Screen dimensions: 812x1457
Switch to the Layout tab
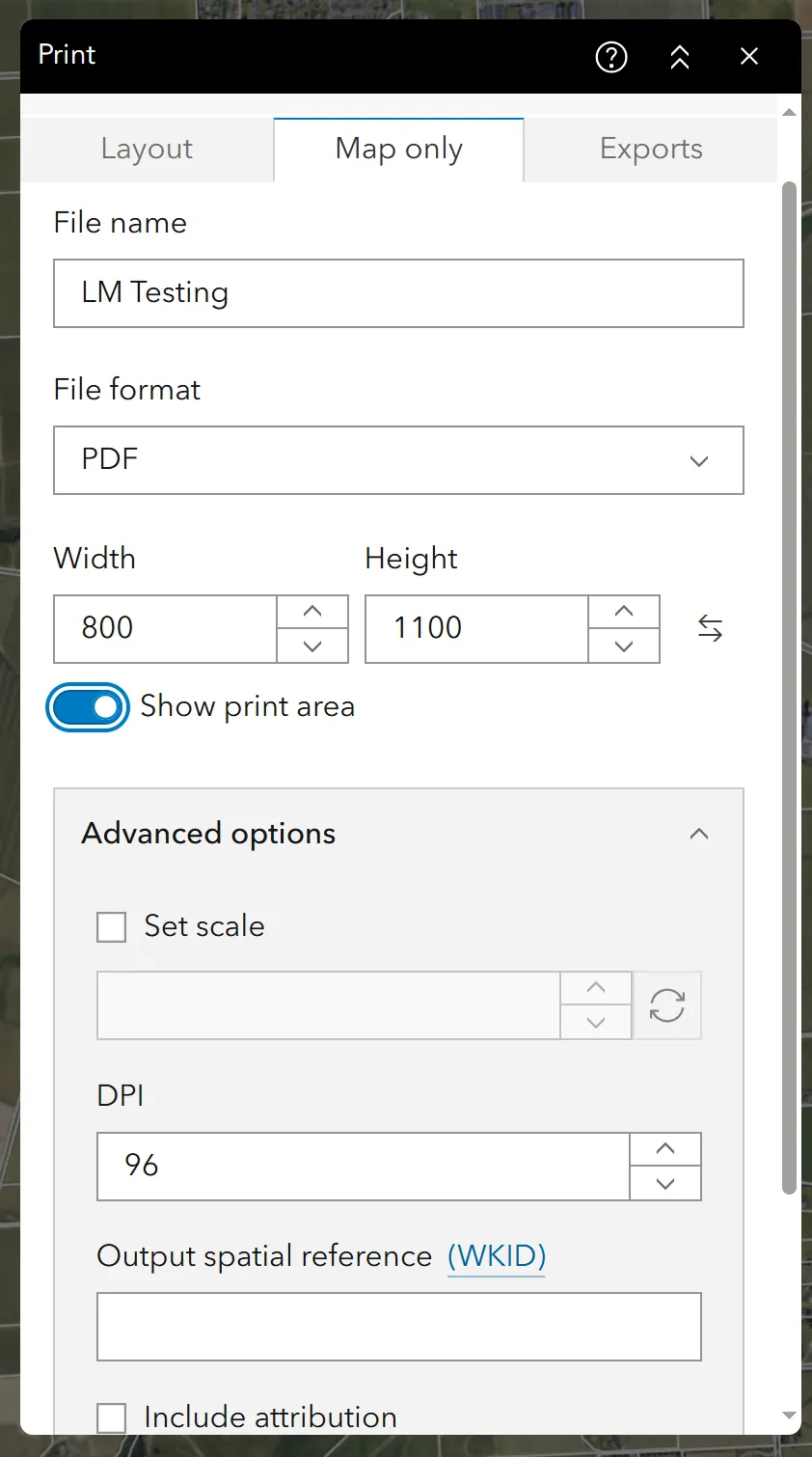[x=147, y=150]
